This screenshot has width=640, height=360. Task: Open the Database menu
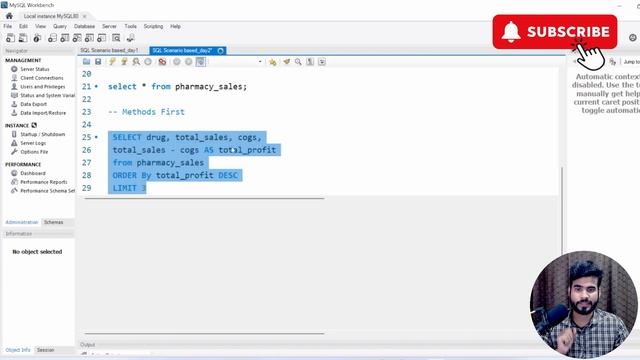(x=84, y=26)
